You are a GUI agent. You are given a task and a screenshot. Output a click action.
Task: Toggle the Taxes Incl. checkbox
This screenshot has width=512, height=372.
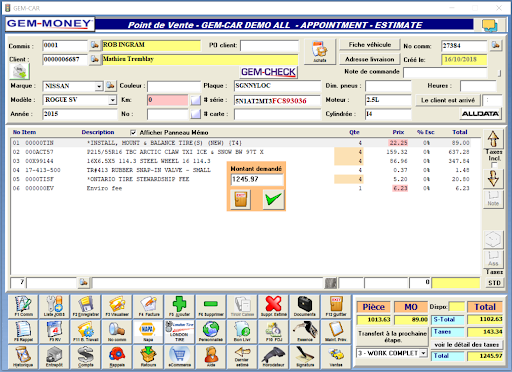(x=494, y=165)
